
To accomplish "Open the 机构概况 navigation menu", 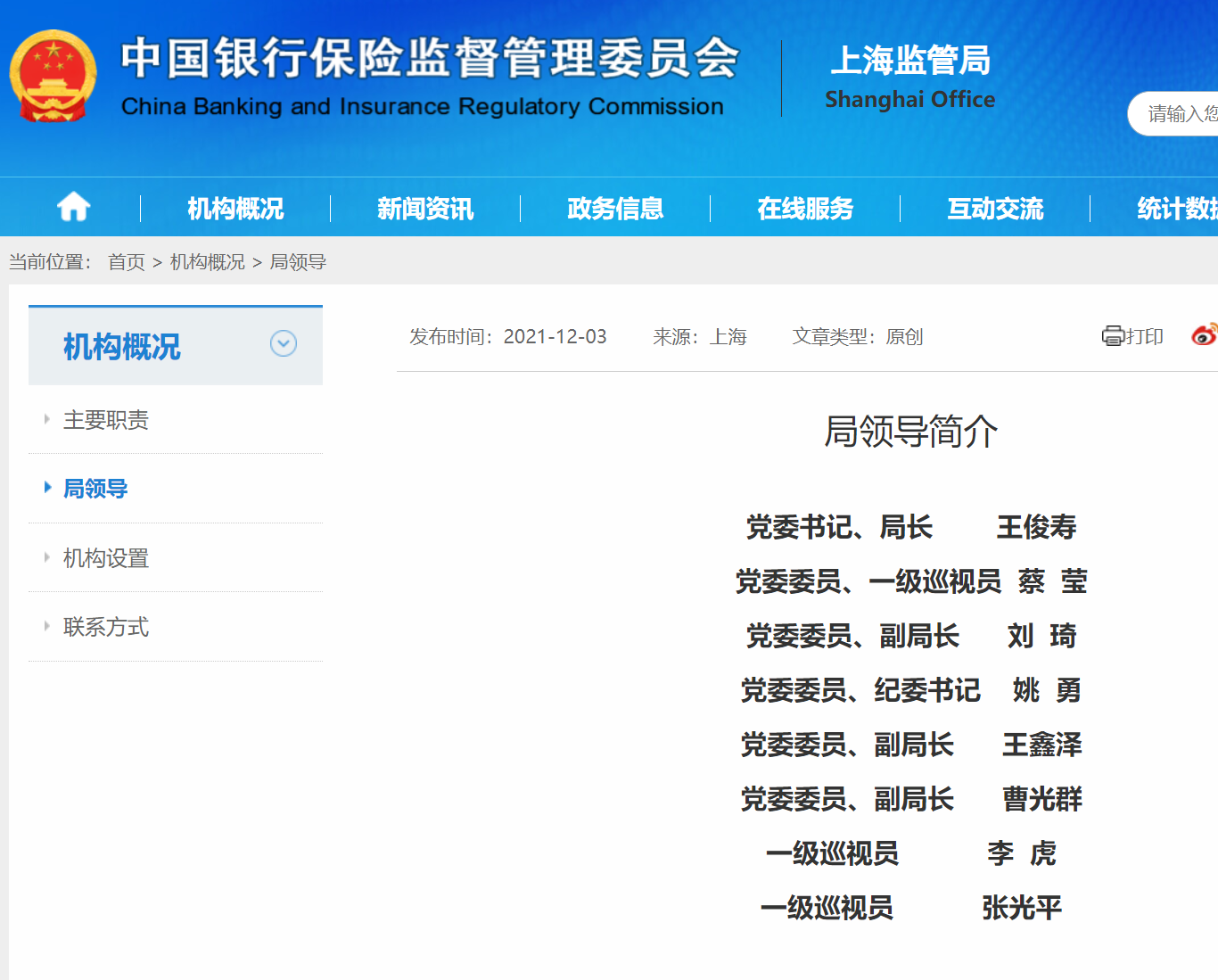I will point(235,209).
